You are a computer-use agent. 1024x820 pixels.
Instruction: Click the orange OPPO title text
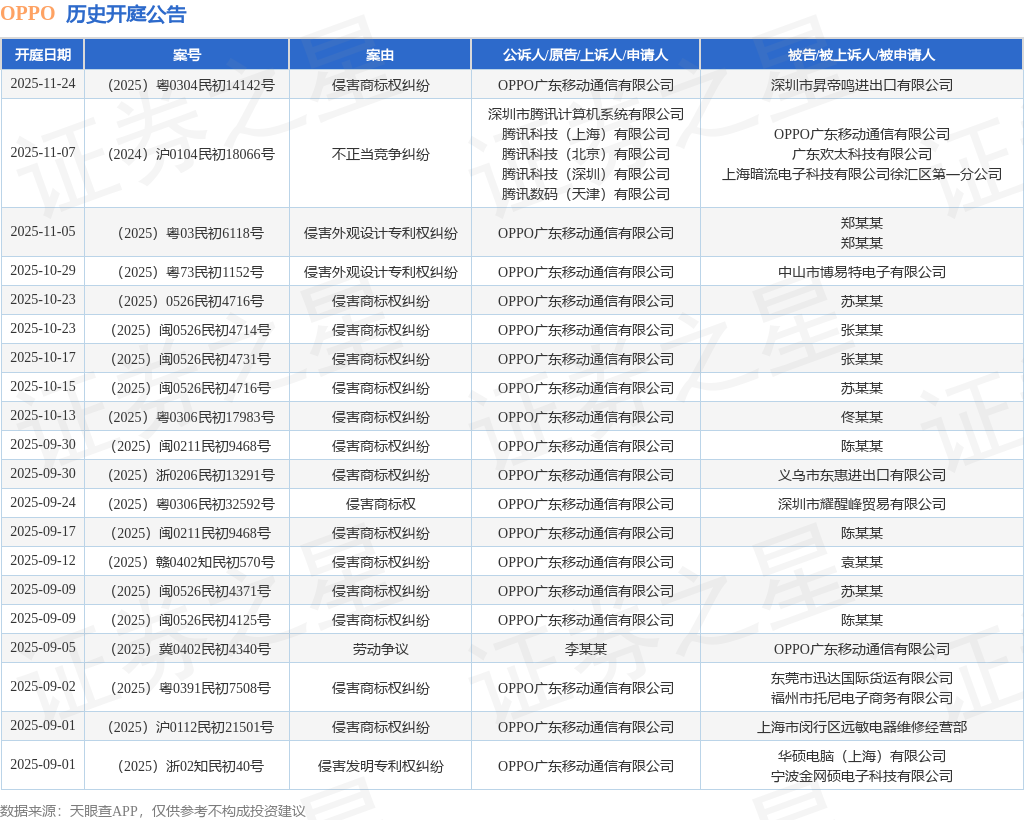pyautogui.click(x=28, y=14)
